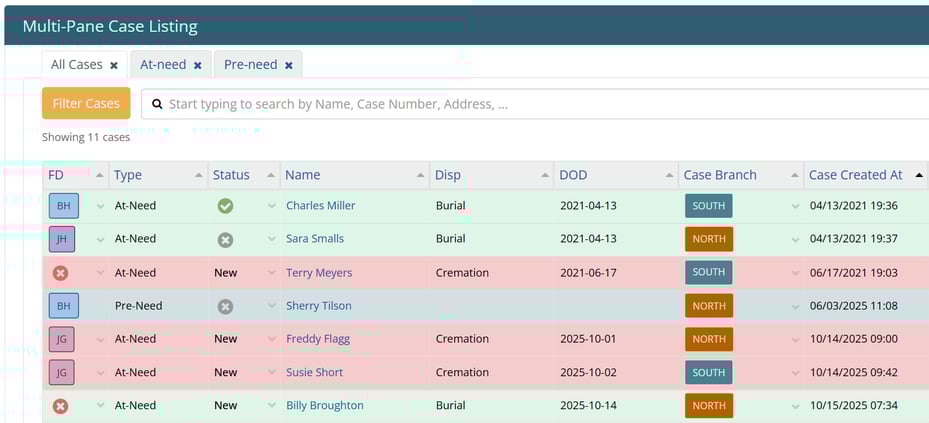Click the Filter Cases button

coord(86,103)
